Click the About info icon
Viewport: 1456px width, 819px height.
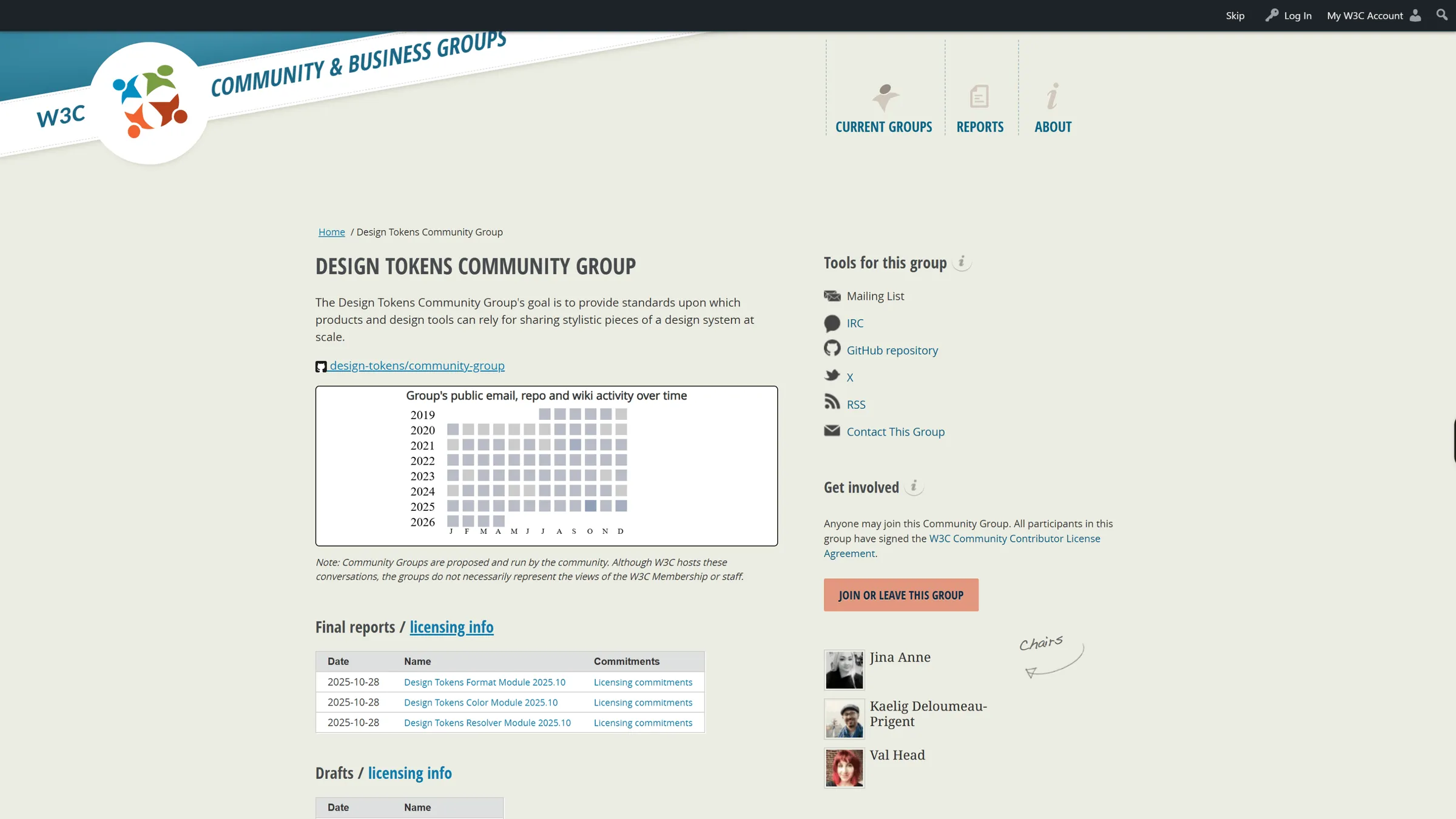tap(1053, 96)
